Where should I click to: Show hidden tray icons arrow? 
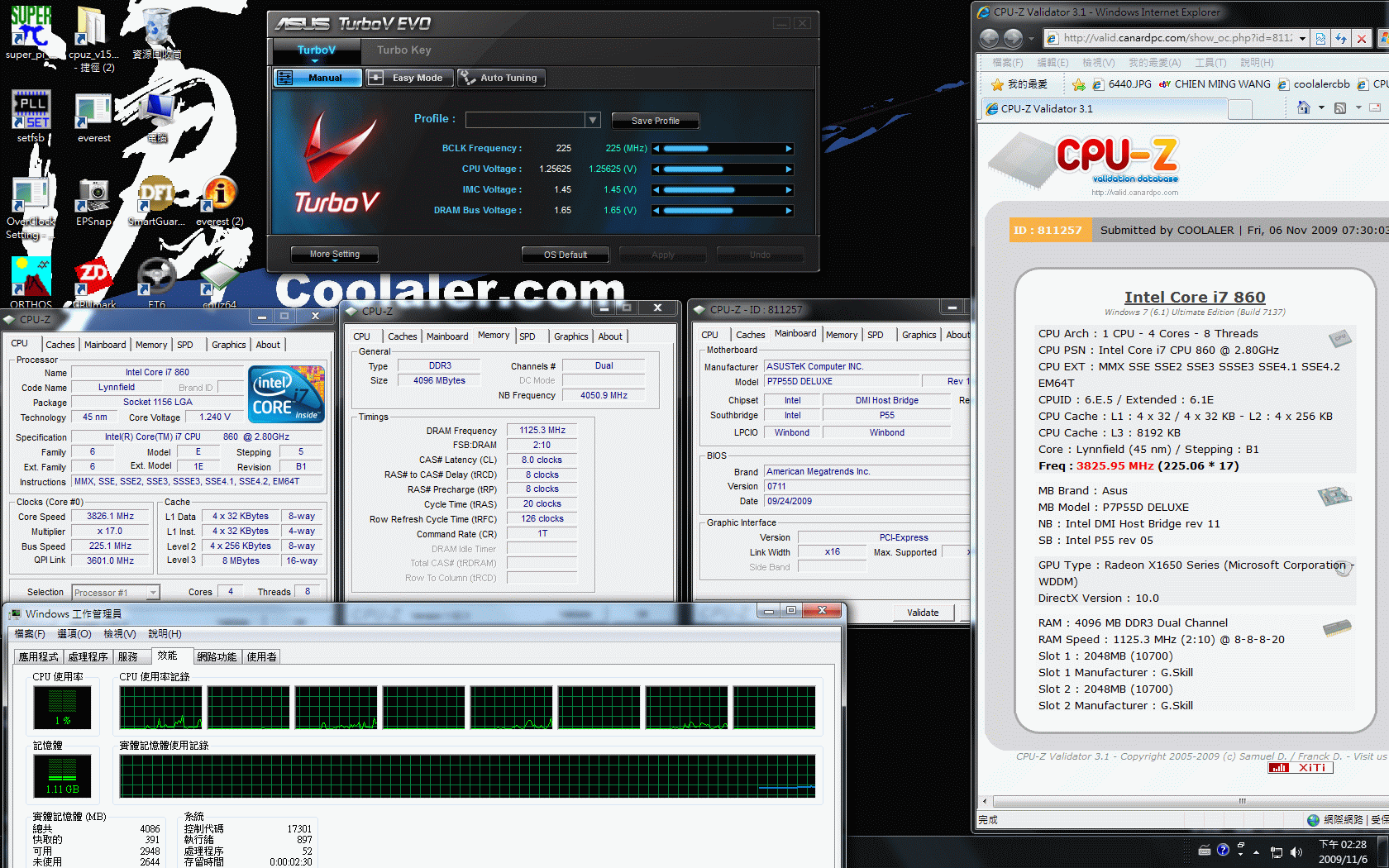pyautogui.click(x=1257, y=851)
